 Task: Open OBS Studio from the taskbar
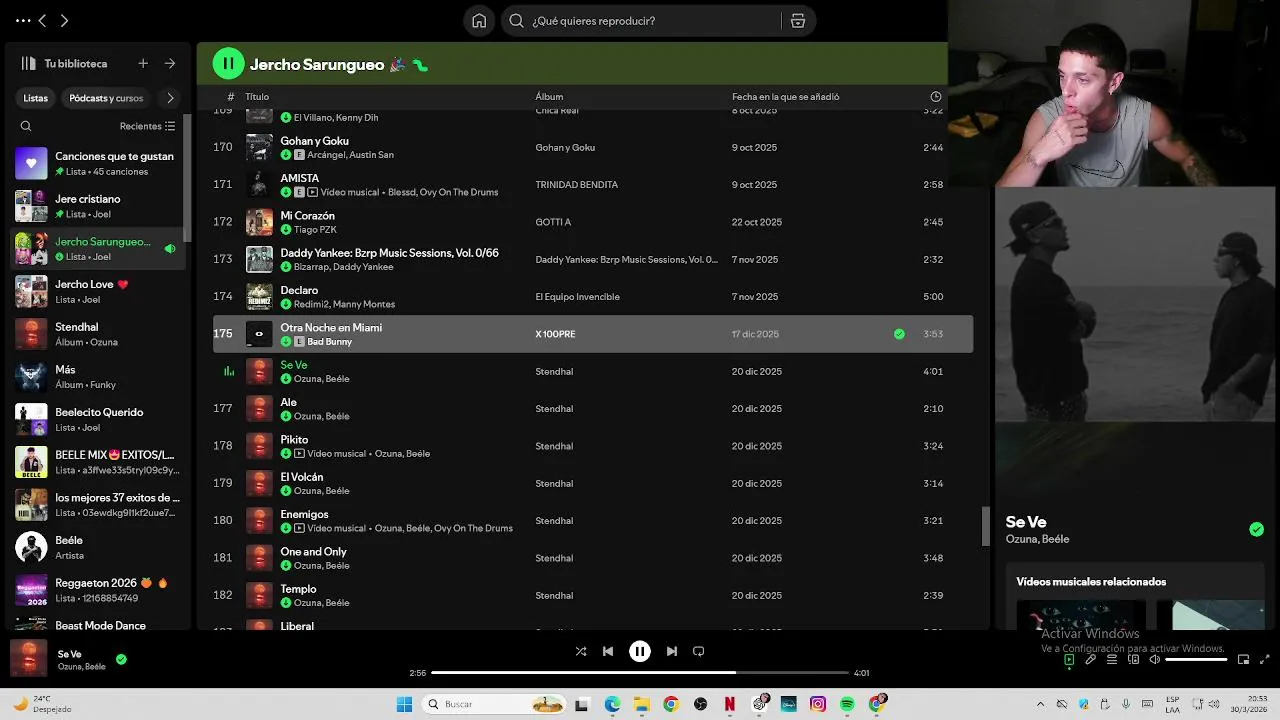pos(700,704)
